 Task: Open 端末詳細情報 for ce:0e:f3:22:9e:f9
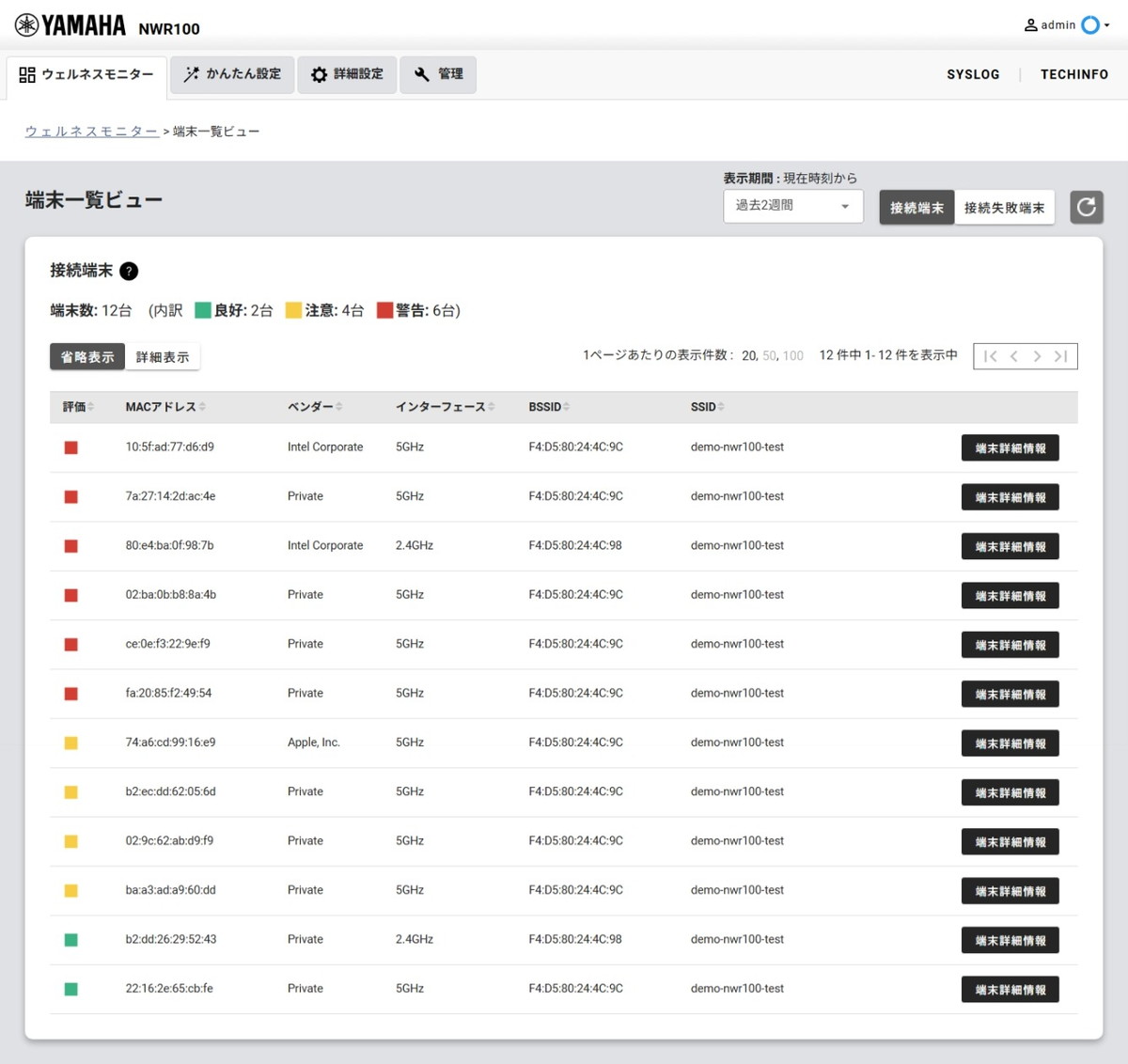(1010, 645)
